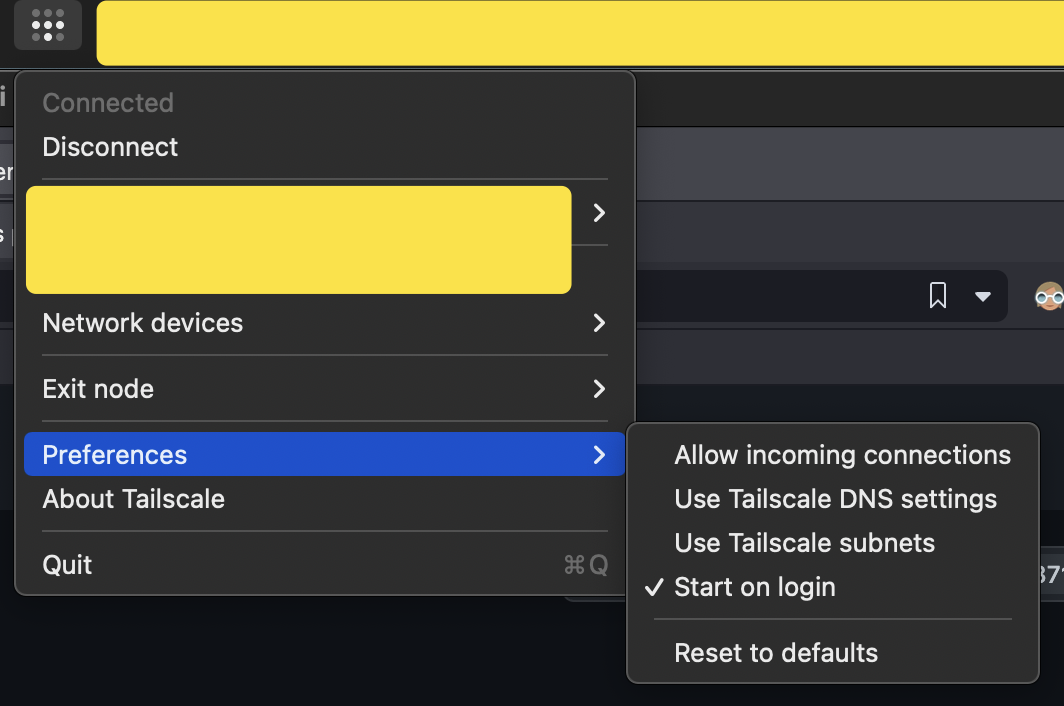
Task: Click the yellow highlighted bar in menu bar
Action: click(580, 33)
